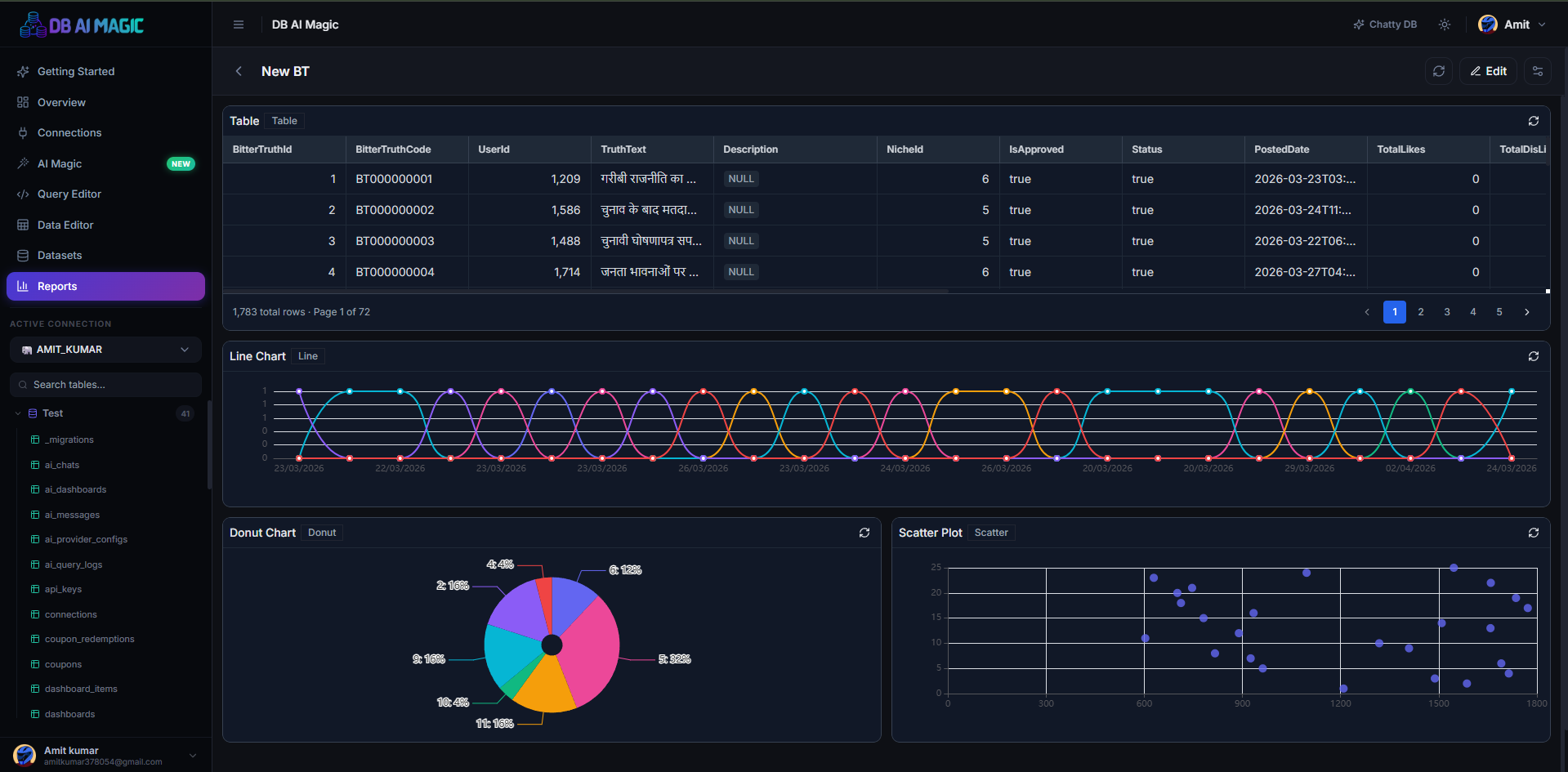Select ai_messages table
Screen dimensions: 1568x772
coord(72,515)
